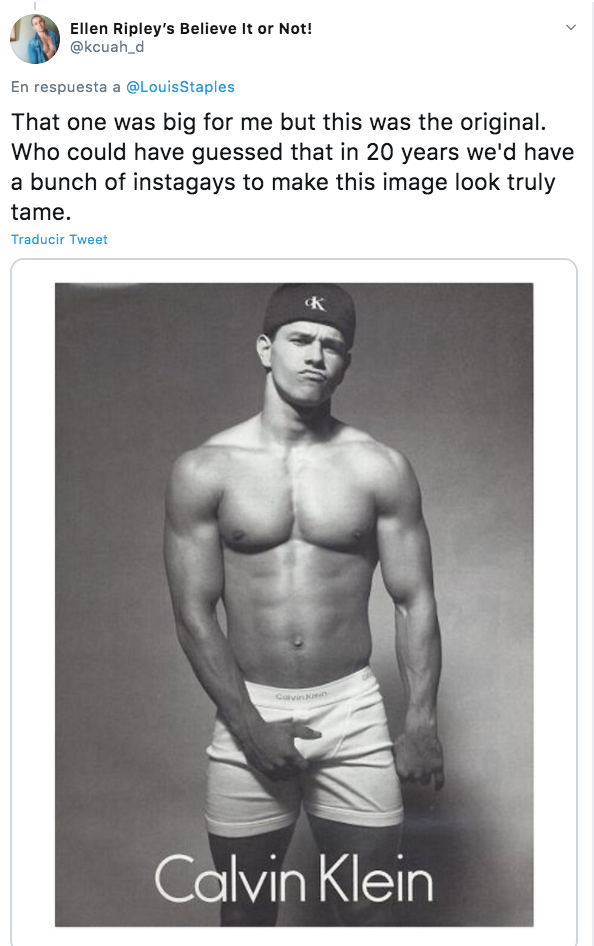The height and width of the screenshot is (946, 594).
Task: Click the large Calvin Klein wordmark in image
Action: (x=294, y=878)
